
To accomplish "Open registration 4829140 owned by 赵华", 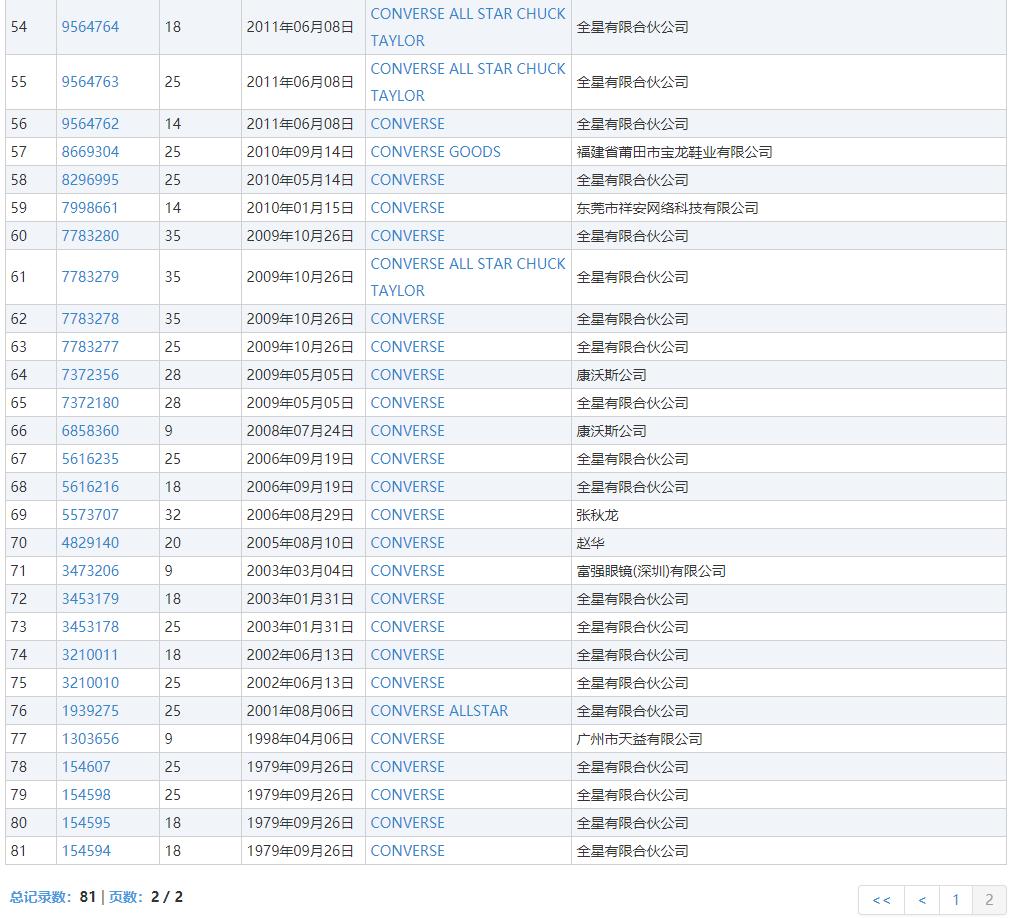I will (x=90, y=542).
